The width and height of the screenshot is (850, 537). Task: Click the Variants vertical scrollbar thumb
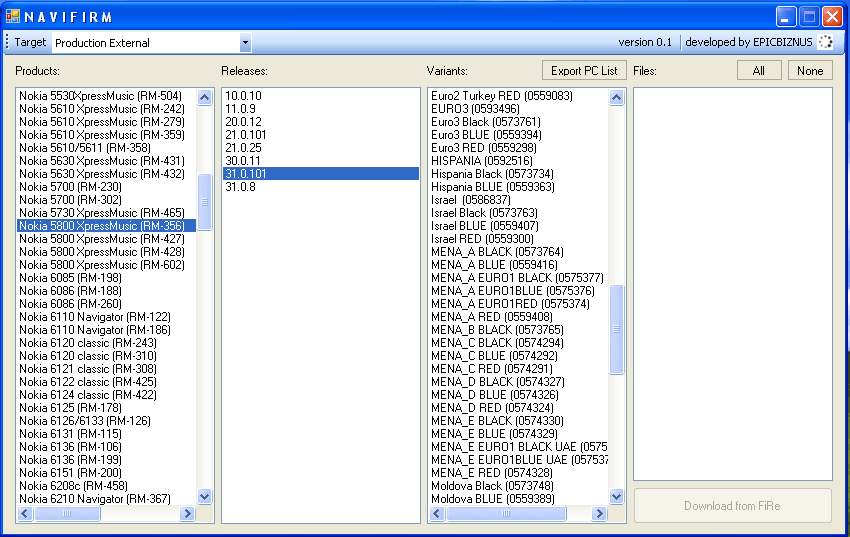click(616, 329)
